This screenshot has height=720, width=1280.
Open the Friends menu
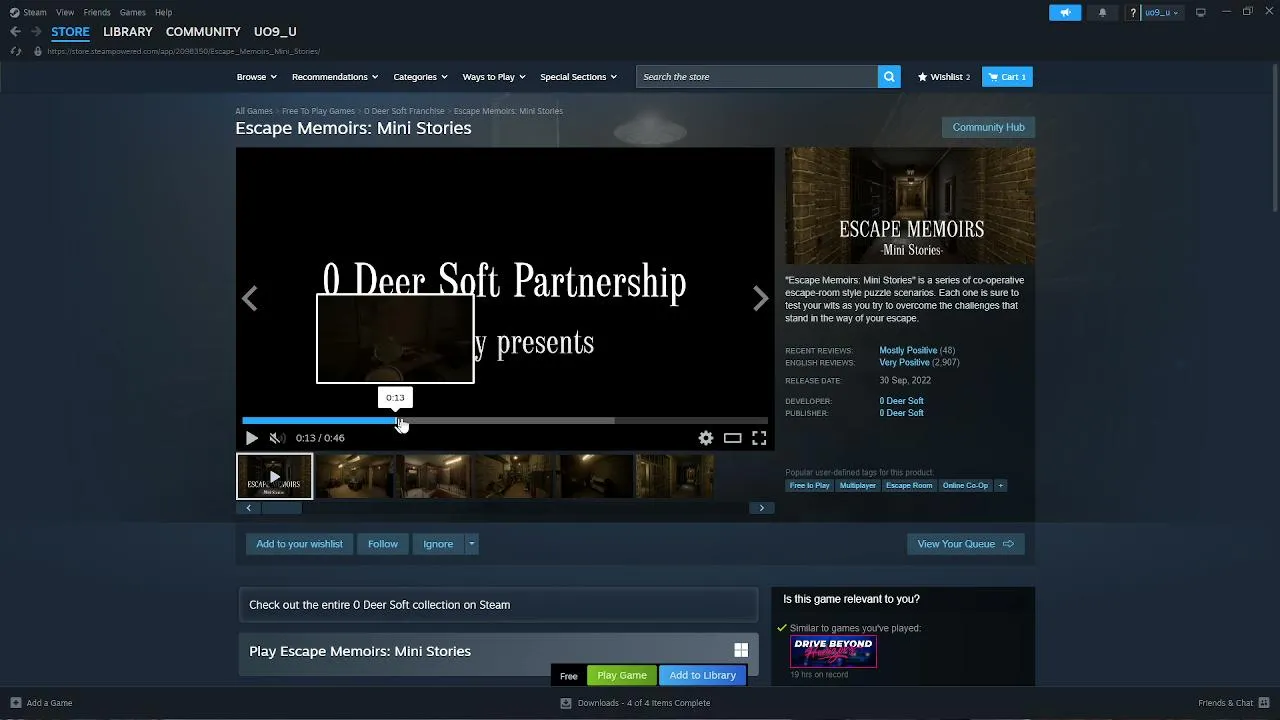tap(97, 12)
